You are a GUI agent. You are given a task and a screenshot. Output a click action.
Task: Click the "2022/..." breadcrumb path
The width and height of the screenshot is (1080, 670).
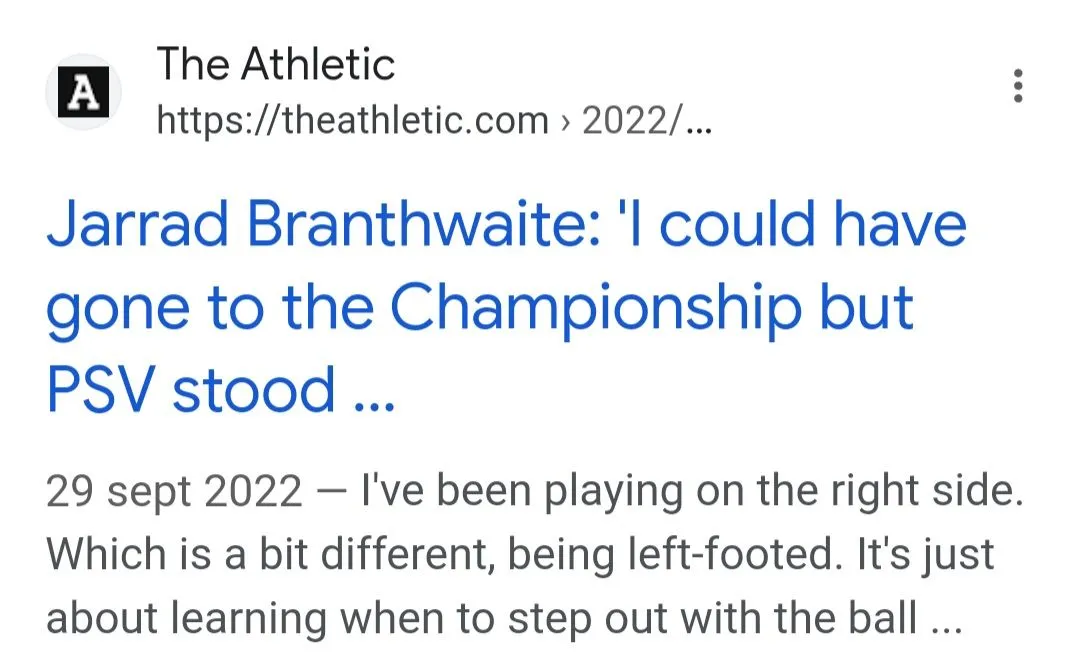pos(646,122)
